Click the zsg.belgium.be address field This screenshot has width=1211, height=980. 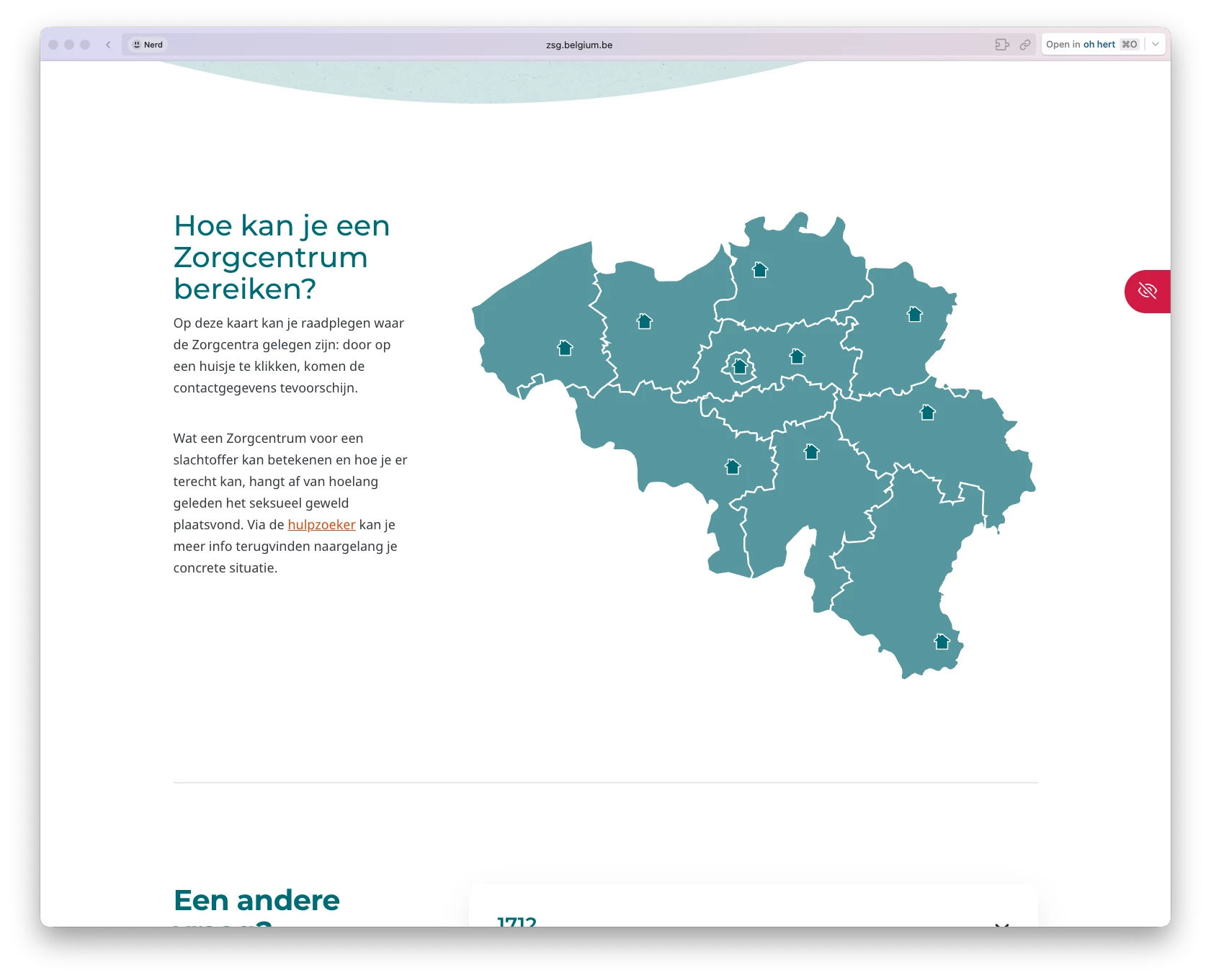(x=578, y=45)
